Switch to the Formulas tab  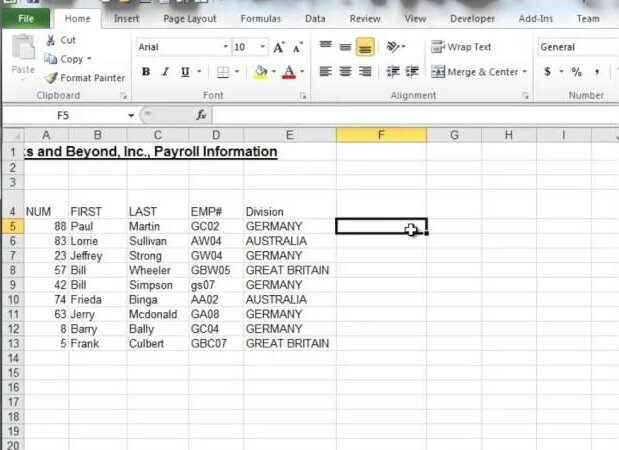click(x=261, y=19)
